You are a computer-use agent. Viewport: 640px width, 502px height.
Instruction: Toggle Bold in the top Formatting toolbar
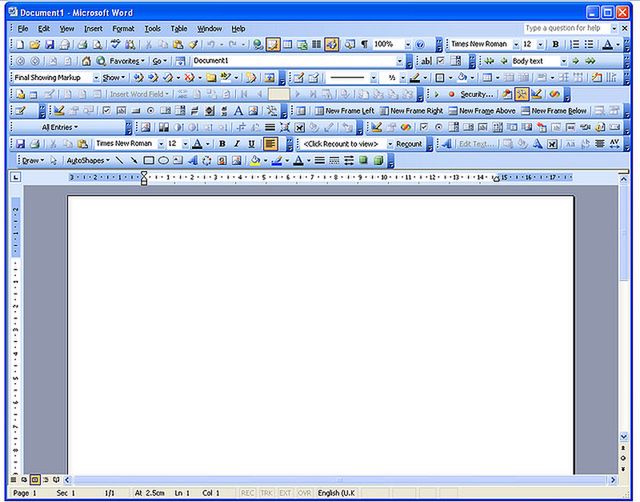[x=556, y=44]
